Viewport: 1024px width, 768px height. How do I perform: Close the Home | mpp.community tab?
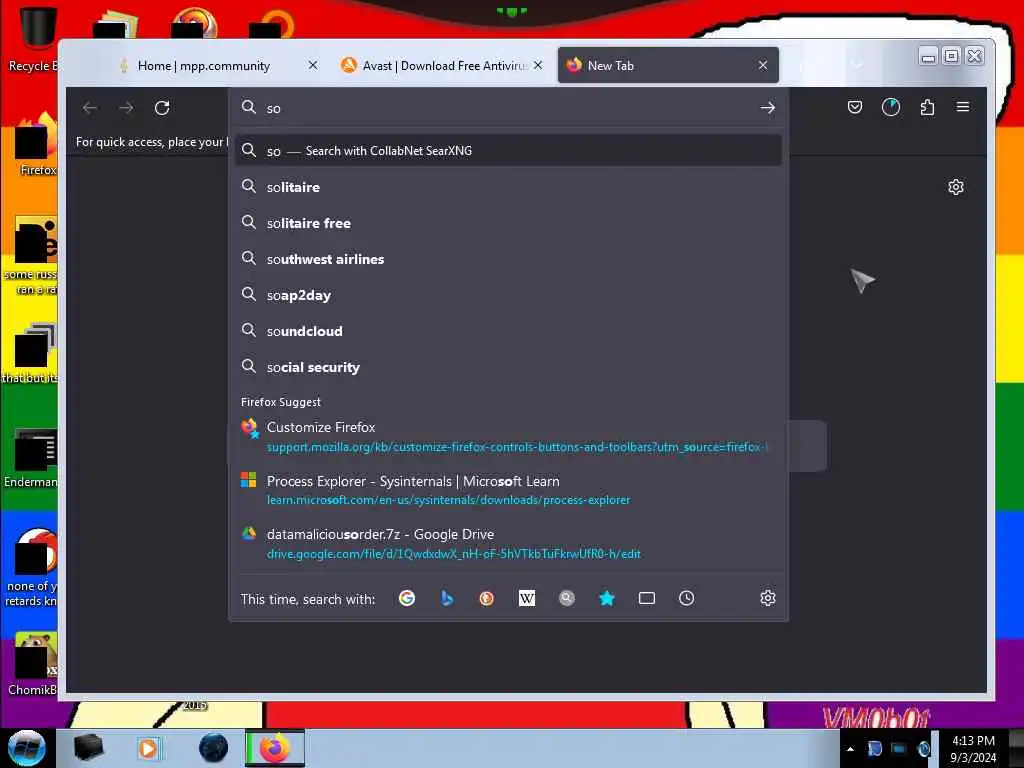coord(313,65)
